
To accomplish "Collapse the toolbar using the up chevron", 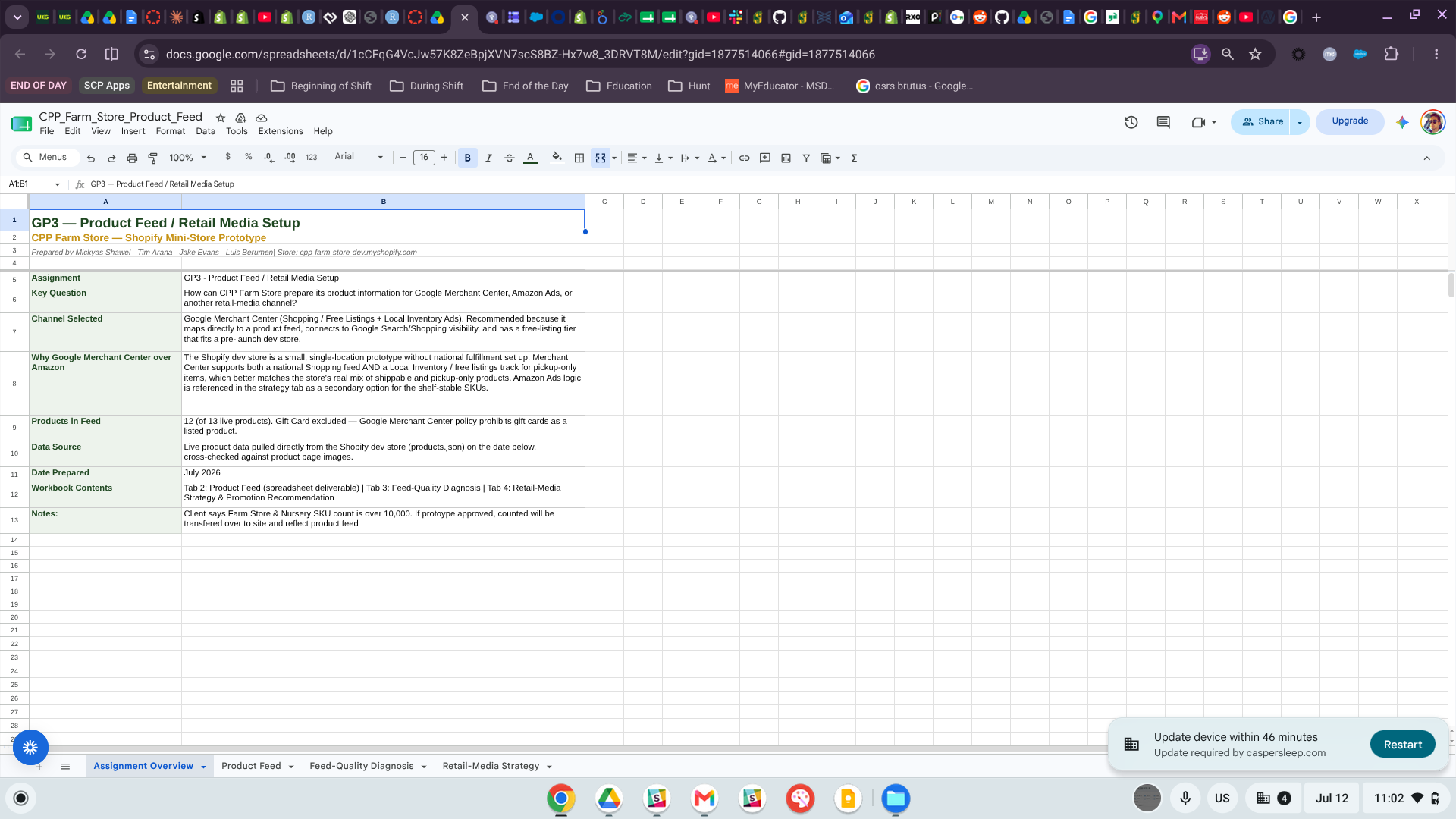I will (x=1427, y=158).
